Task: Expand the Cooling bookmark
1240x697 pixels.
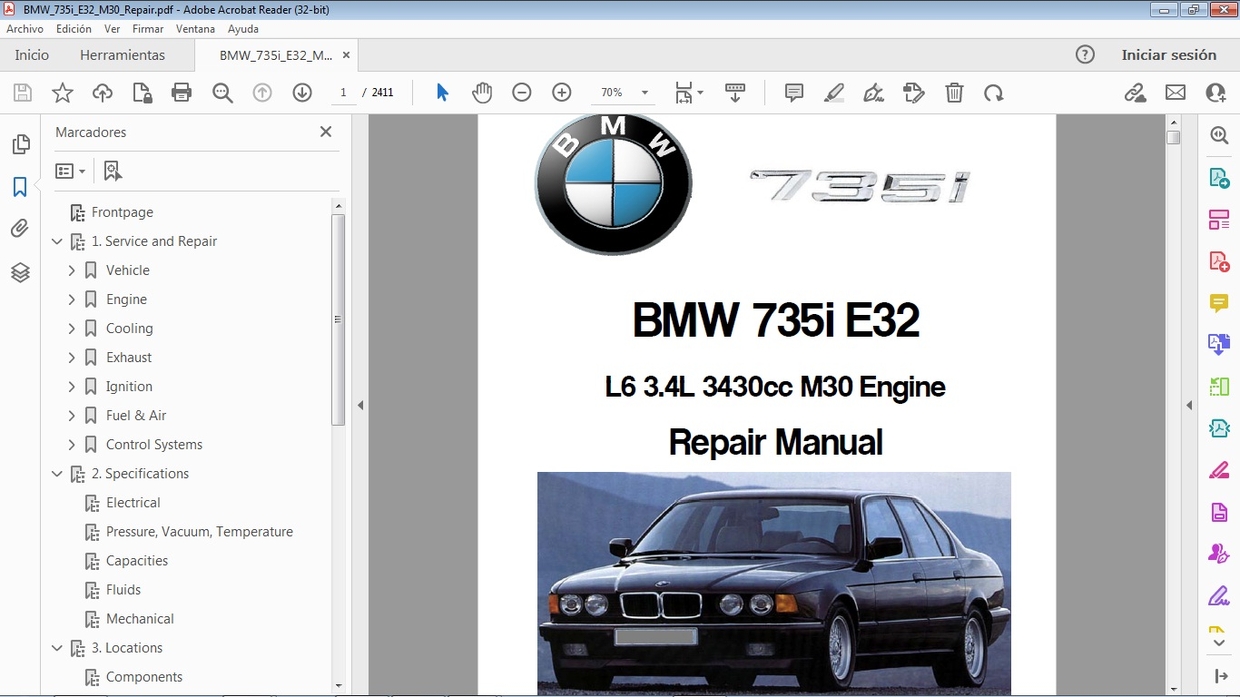Action: (x=71, y=329)
